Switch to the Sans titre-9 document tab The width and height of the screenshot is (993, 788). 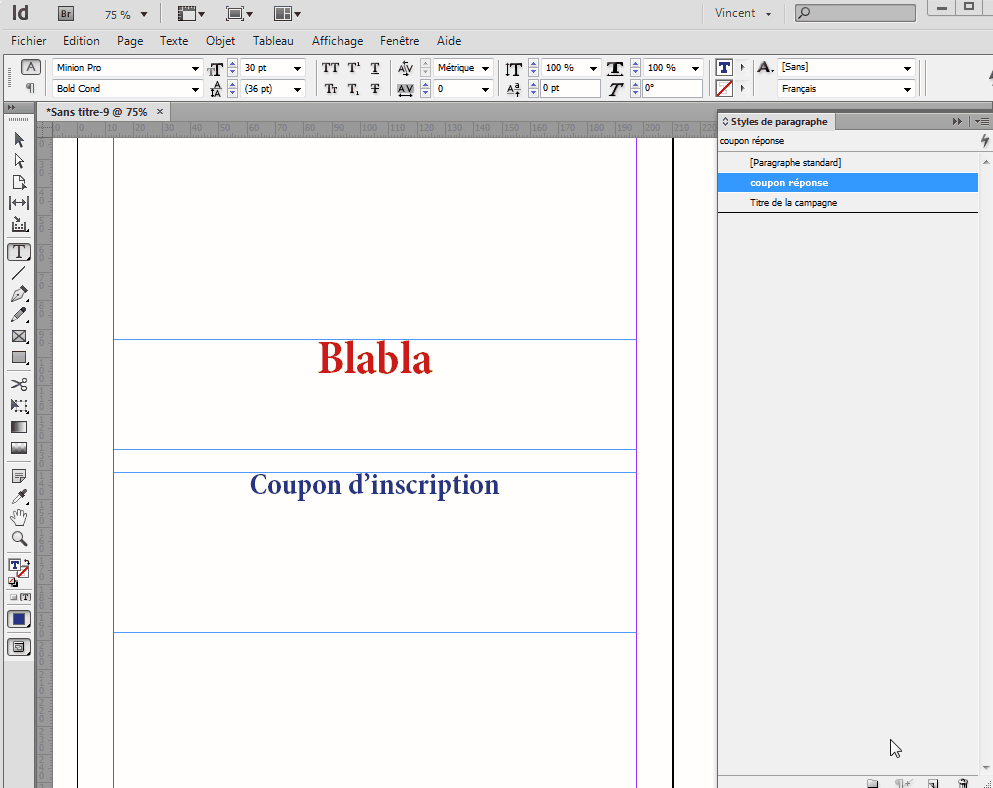point(95,111)
